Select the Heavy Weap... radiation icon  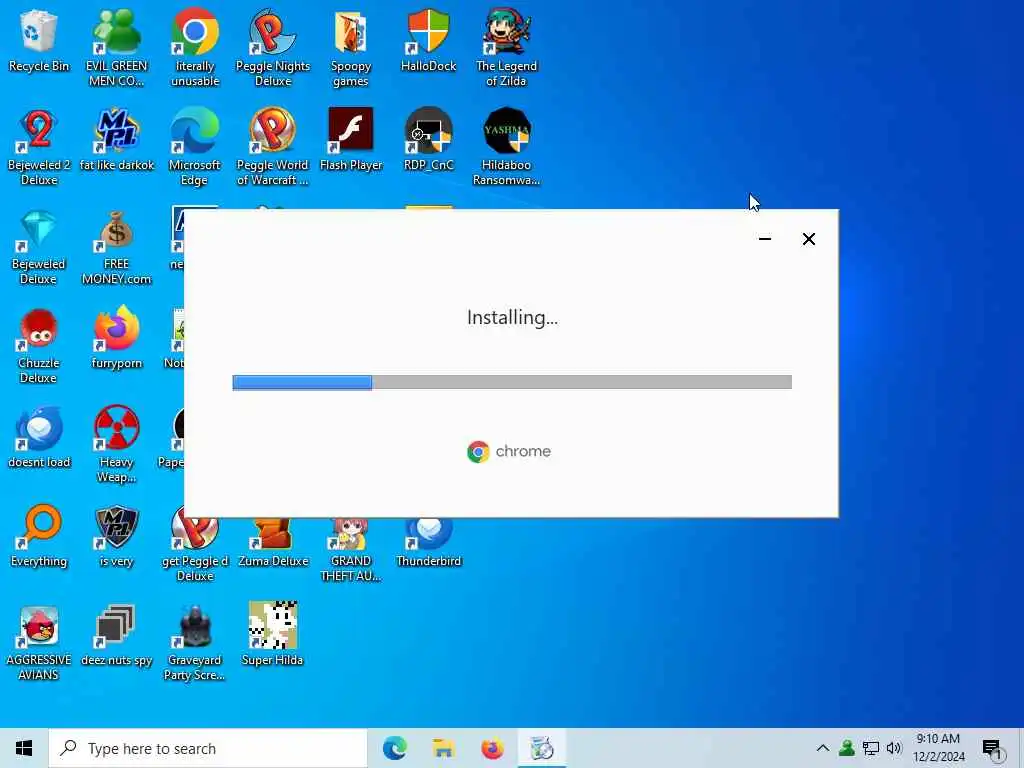pos(116,445)
